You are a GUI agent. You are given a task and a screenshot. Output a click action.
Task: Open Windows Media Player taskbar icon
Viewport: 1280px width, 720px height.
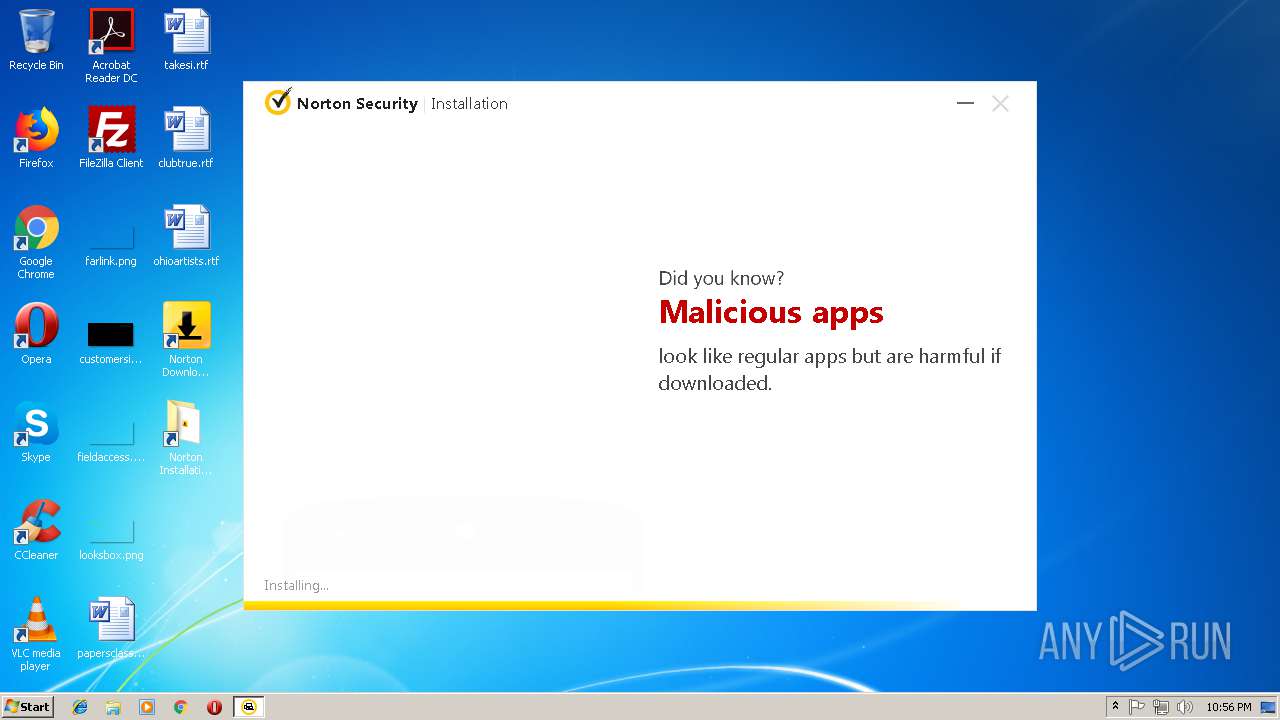click(147, 707)
